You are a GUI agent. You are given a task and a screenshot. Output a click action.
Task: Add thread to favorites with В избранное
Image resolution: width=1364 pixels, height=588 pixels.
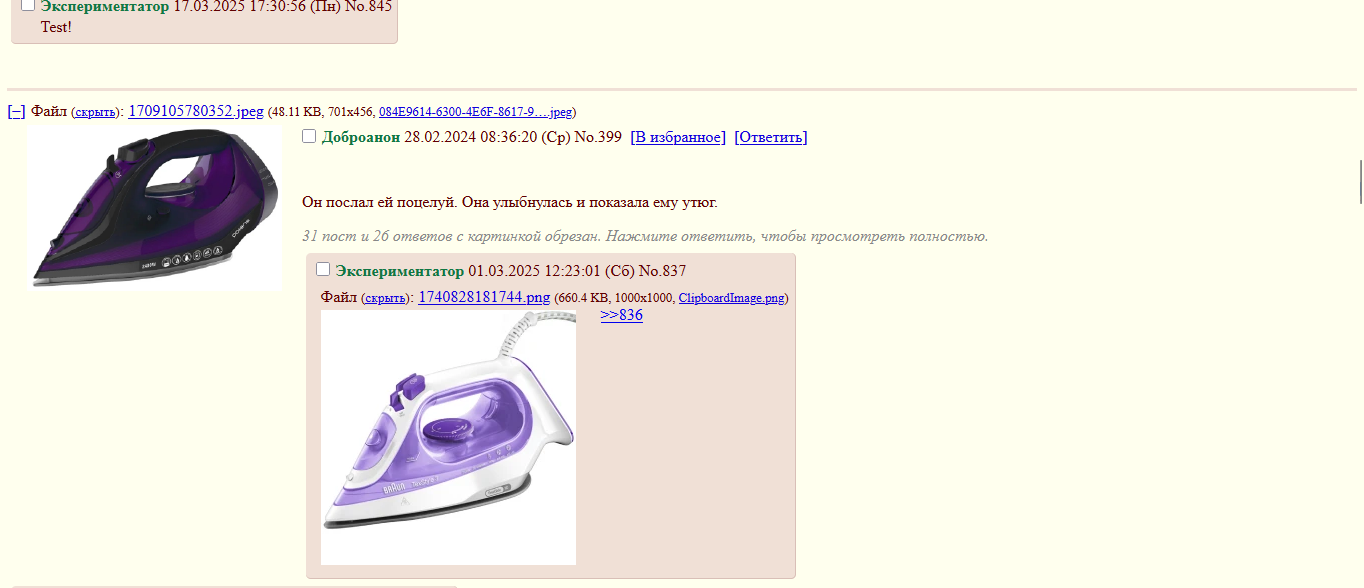(x=678, y=137)
